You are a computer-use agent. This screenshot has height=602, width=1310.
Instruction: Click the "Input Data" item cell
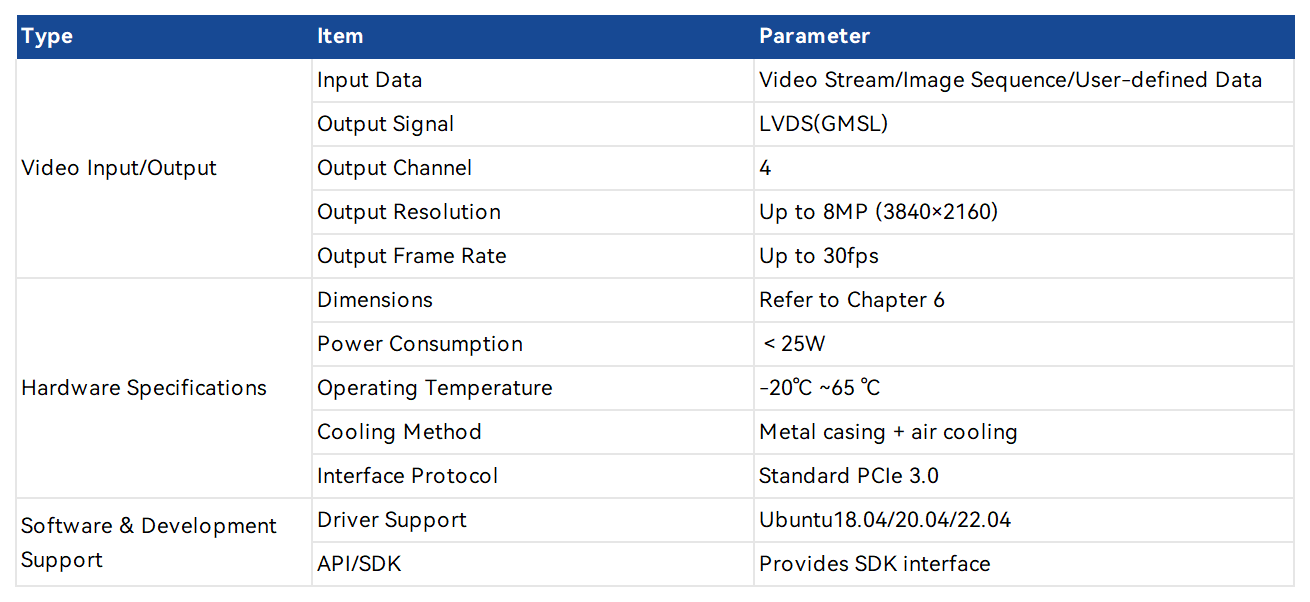[370, 80]
